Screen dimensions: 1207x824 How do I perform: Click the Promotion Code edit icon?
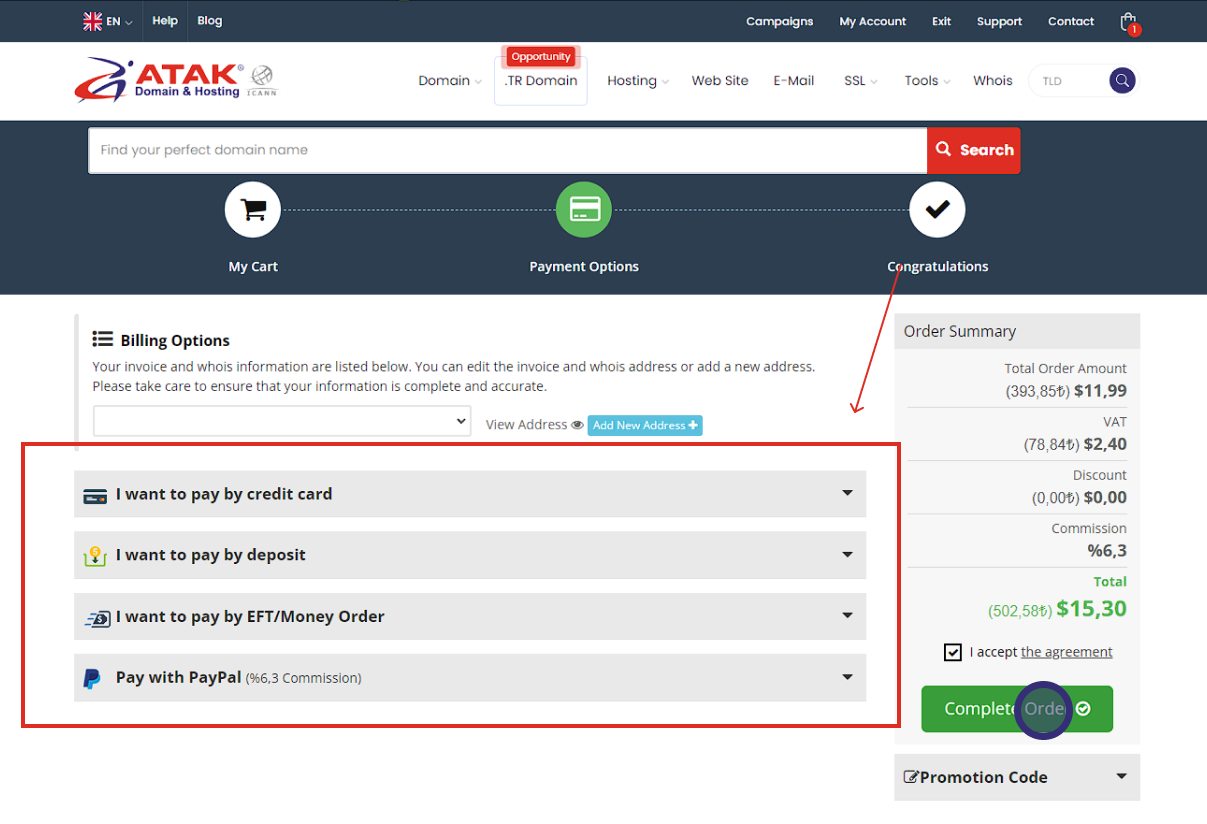[911, 777]
